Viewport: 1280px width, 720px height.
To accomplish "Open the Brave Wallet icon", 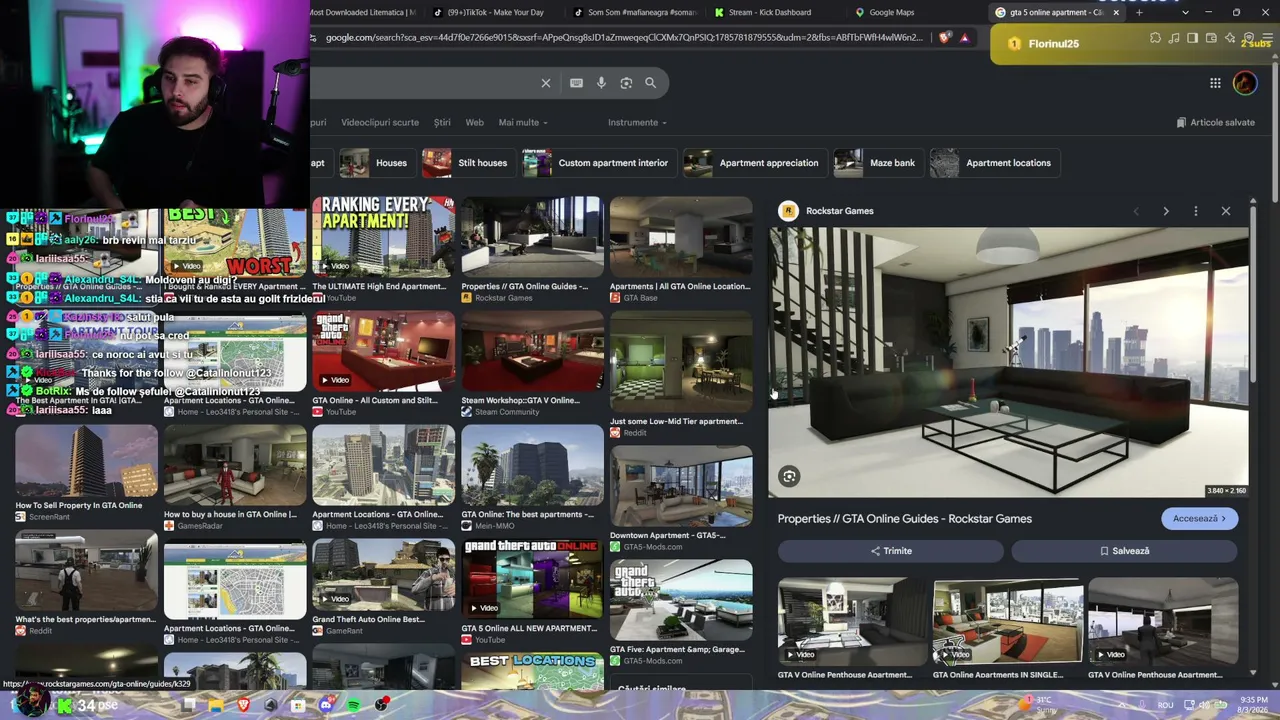I will pyautogui.click(x=1211, y=38).
